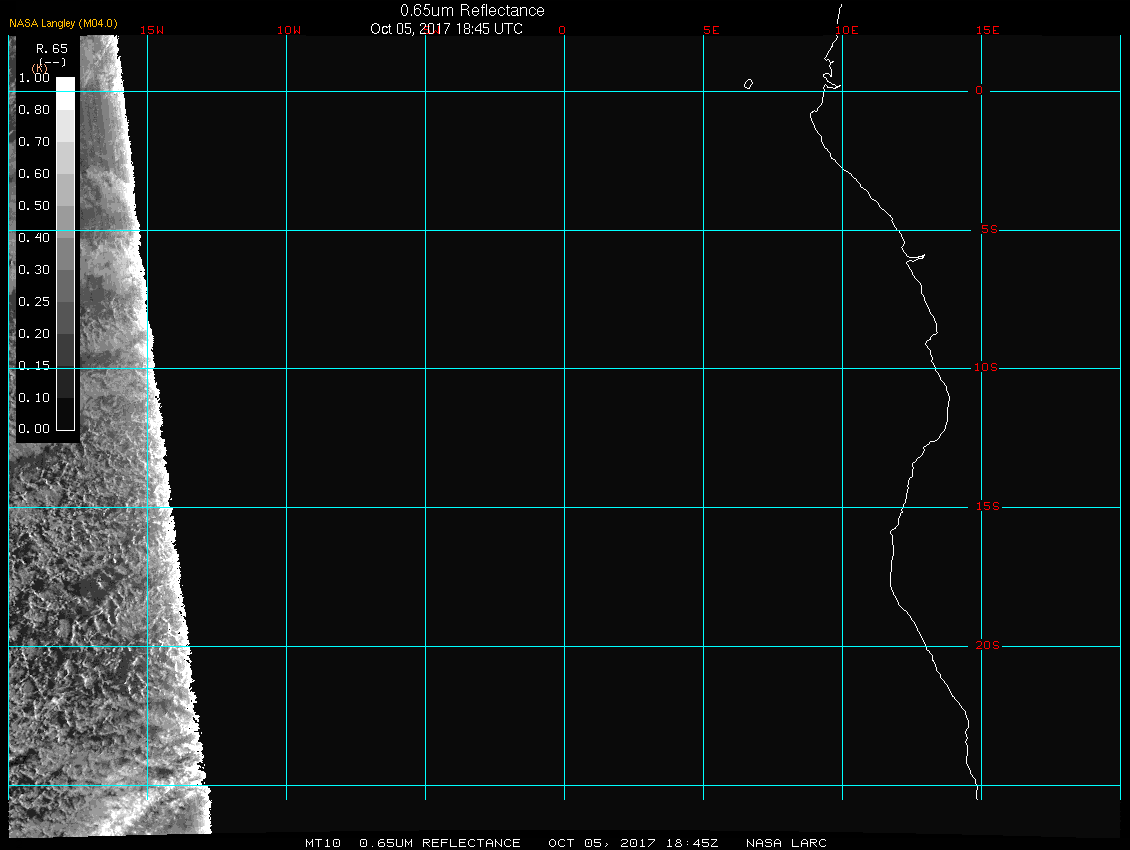This screenshot has width=1130, height=850.
Task: Click the 10S latitude label
Action: pyautogui.click(x=985, y=368)
